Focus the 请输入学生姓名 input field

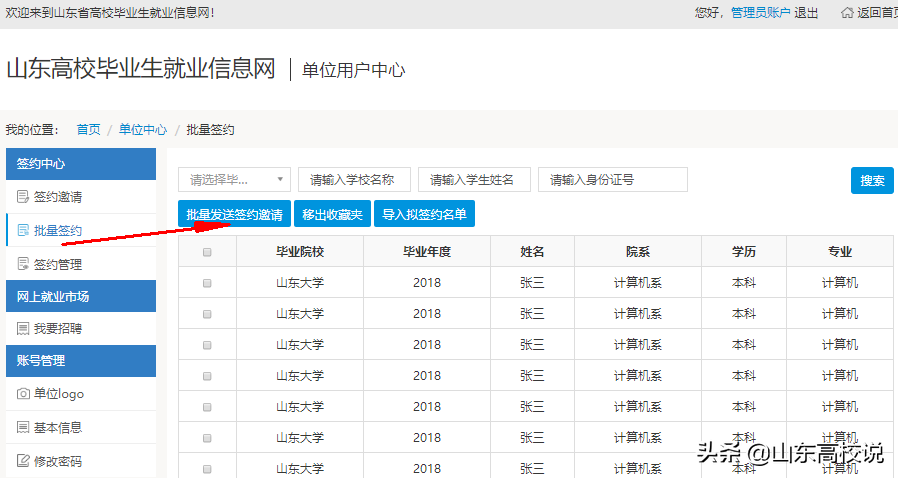474,180
